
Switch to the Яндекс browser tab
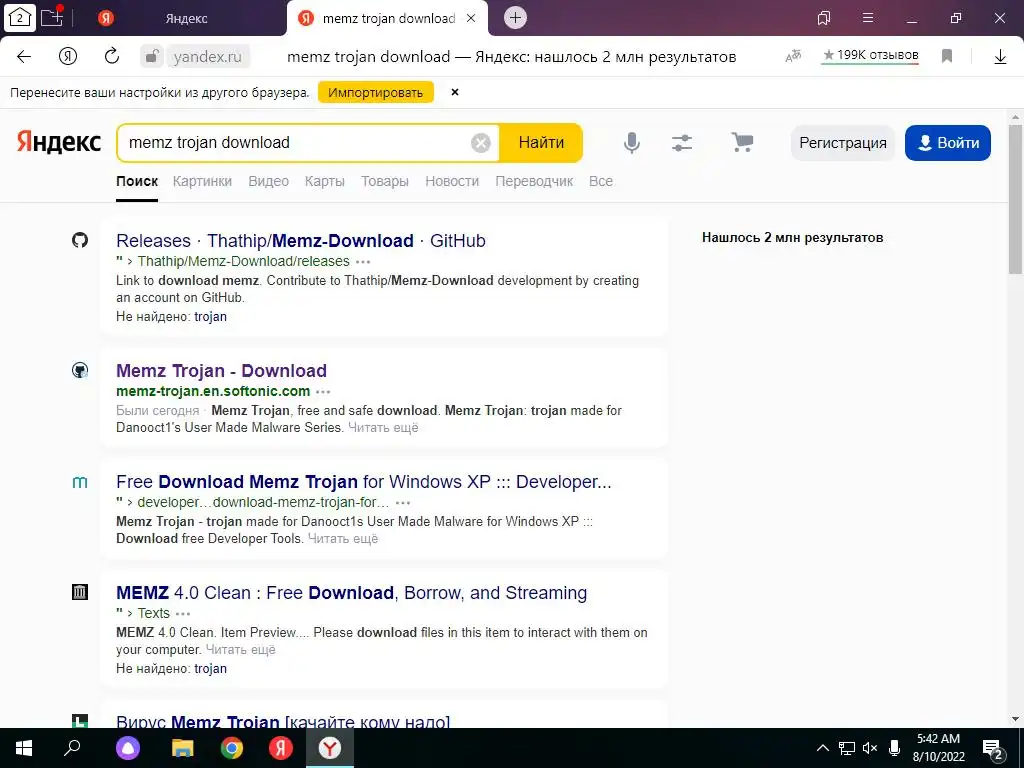pos(186,18)
